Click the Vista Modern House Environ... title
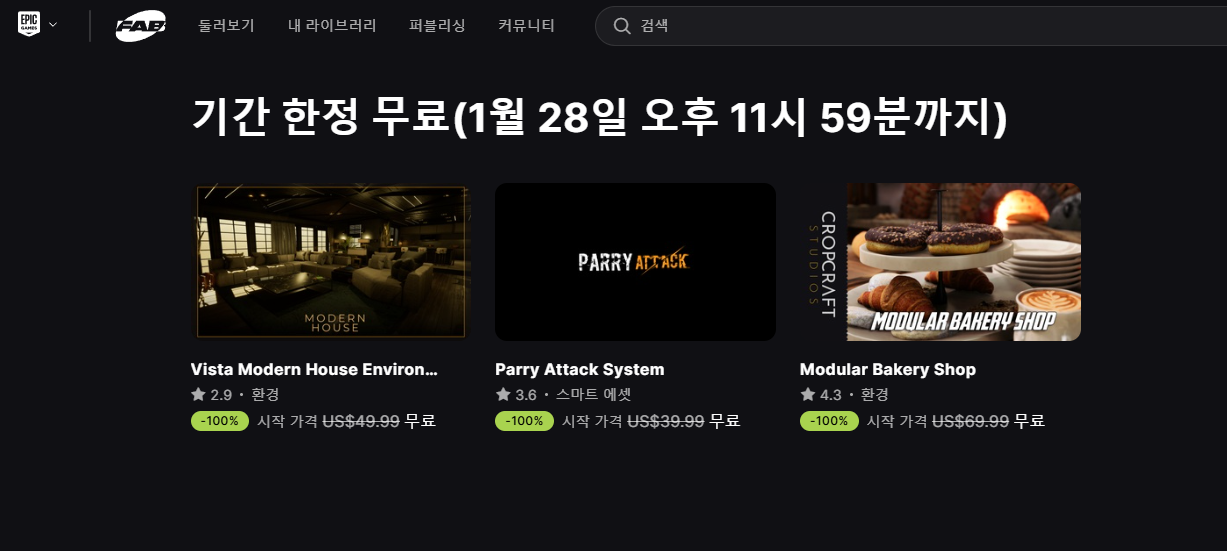Viewport: 1227px width, 551px height. [x=314, y=369]
